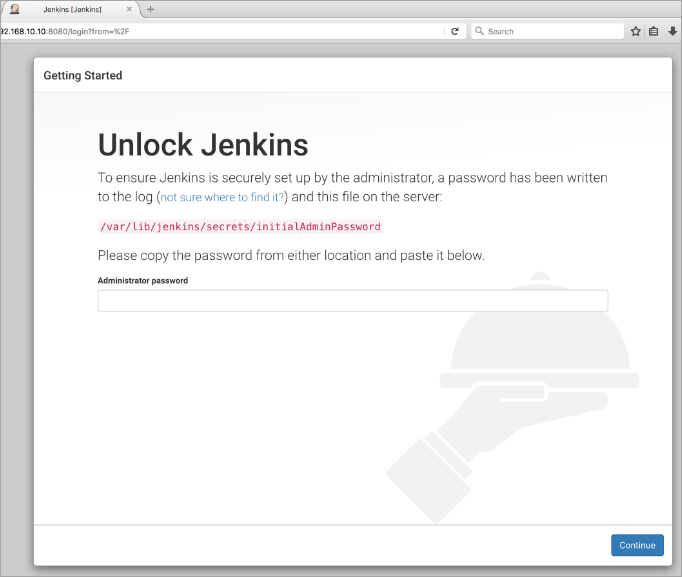
Task: Focus the URL address bar
Action: pyautogui.click(x=222, y=31)
